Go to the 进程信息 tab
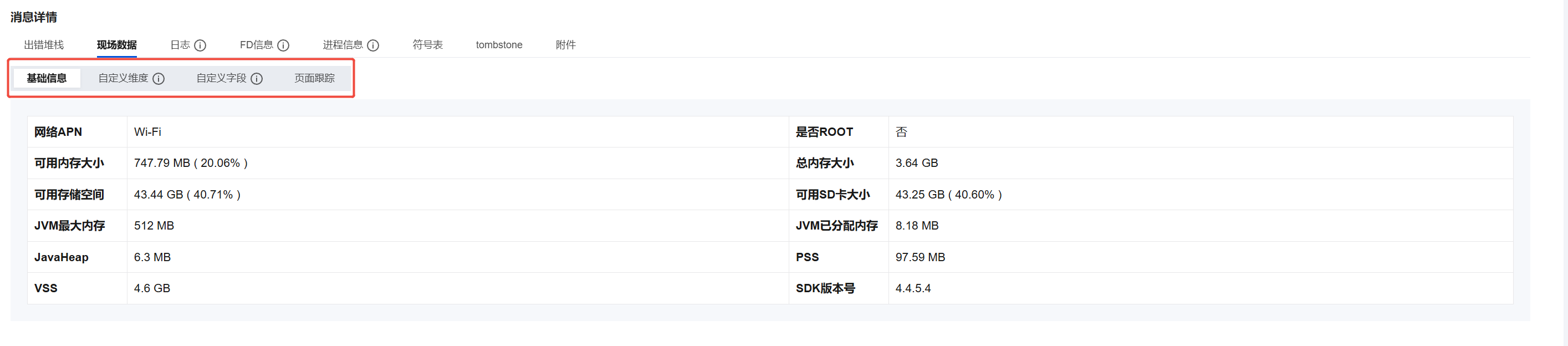 [342, 45]
